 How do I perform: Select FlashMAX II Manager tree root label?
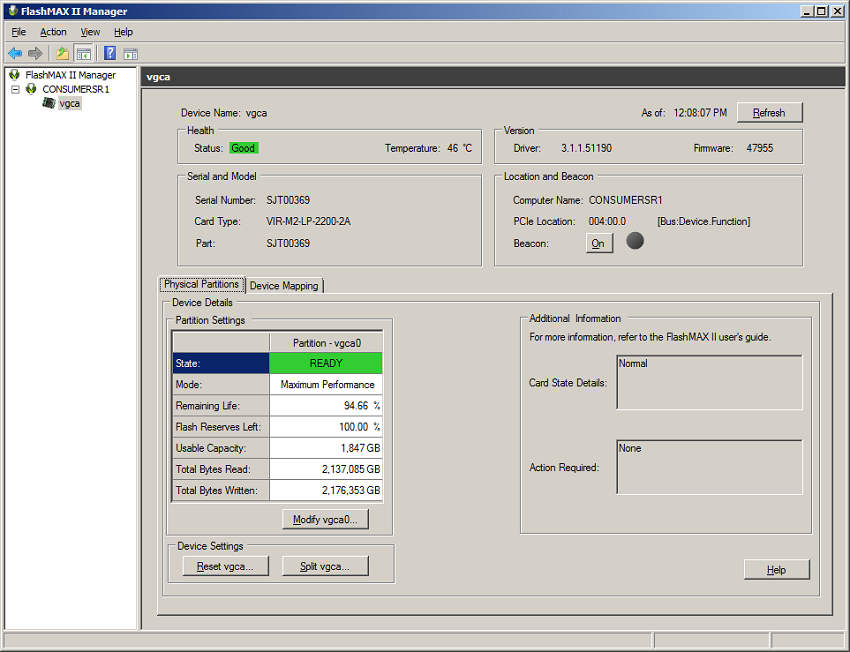[70, 75]
